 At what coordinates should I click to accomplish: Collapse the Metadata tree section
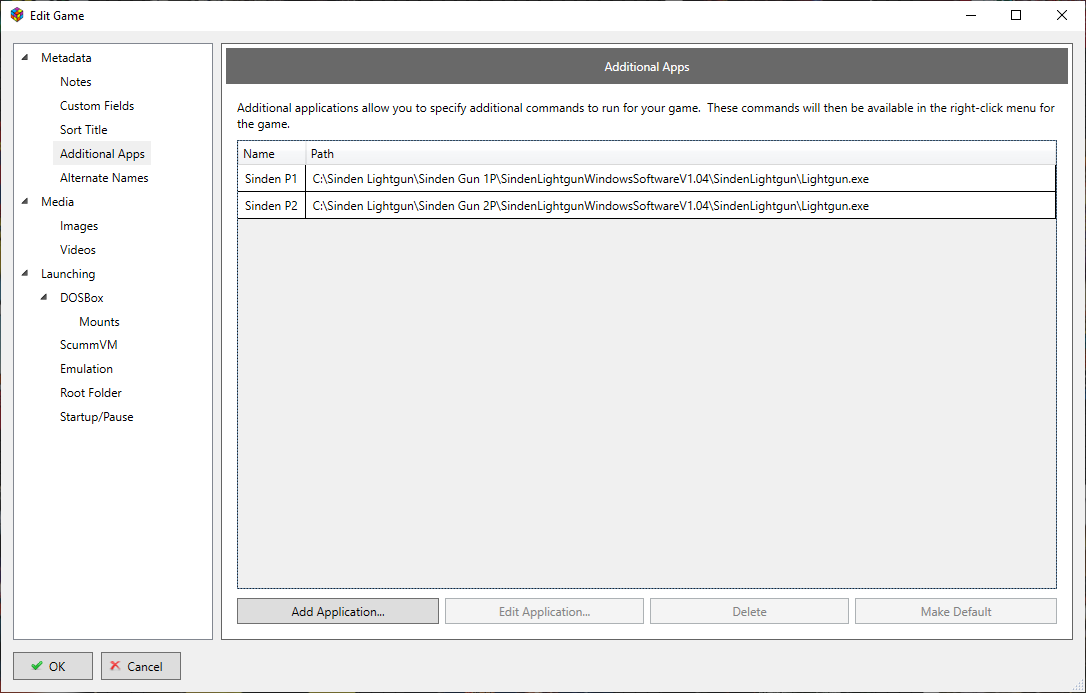25,57
